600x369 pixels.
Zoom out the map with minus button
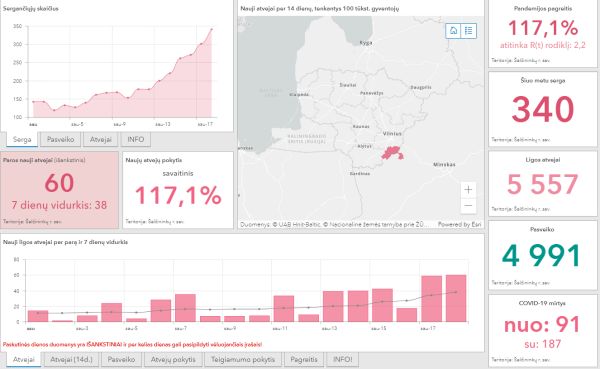click(x=468, y=206)
